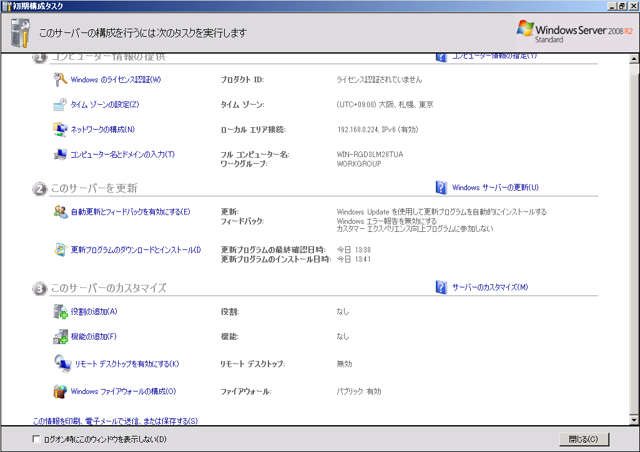This screenshot has width=640, height=452.
Task: Click the title bar system menu icon
Action: pos(6,6)
